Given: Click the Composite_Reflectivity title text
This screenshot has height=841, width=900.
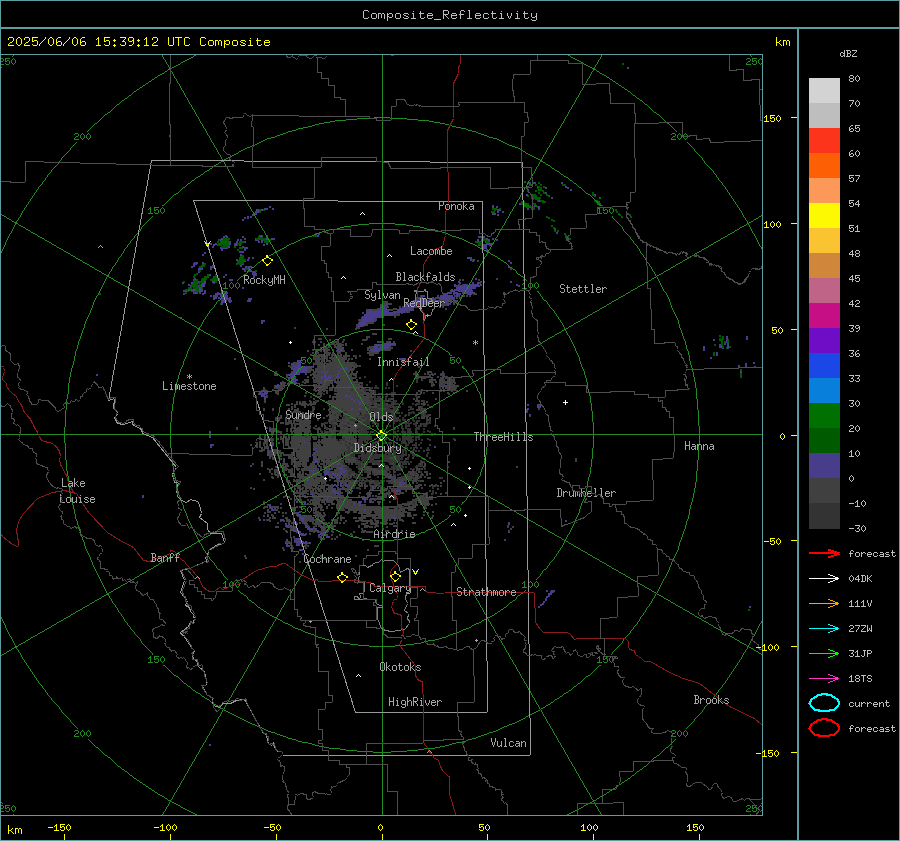Looking at the screenshot, I should (x=450, y=15).
